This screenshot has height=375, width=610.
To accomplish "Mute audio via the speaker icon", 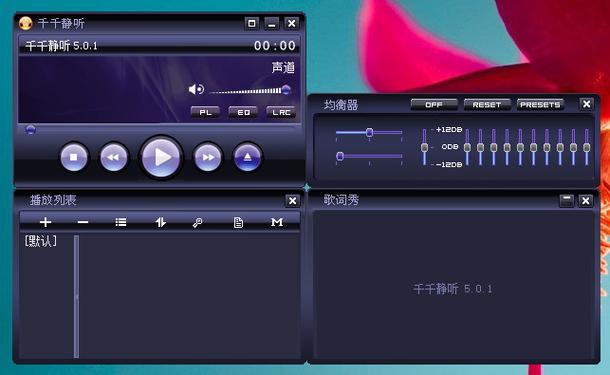I will tap(196, 89).
